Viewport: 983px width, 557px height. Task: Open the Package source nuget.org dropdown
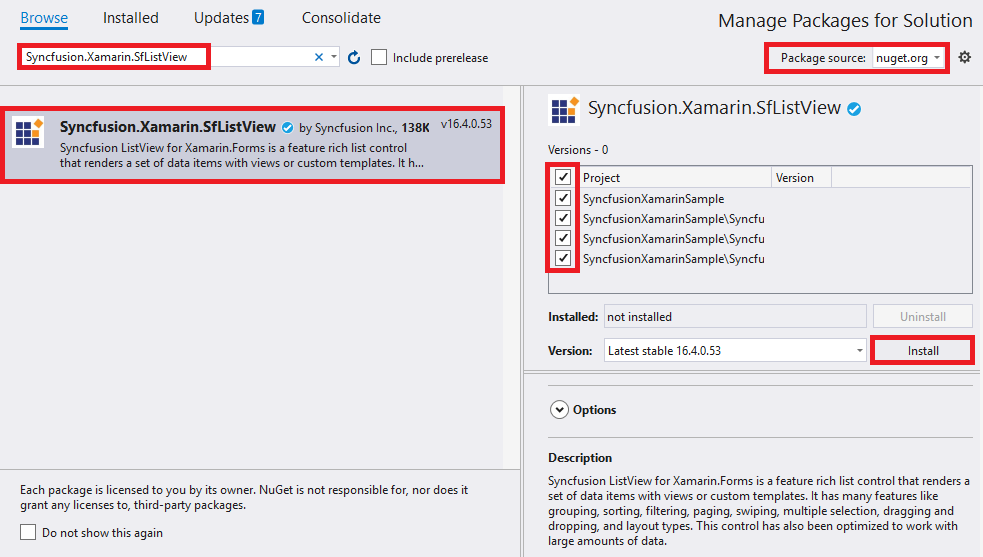tap(908, 58)
